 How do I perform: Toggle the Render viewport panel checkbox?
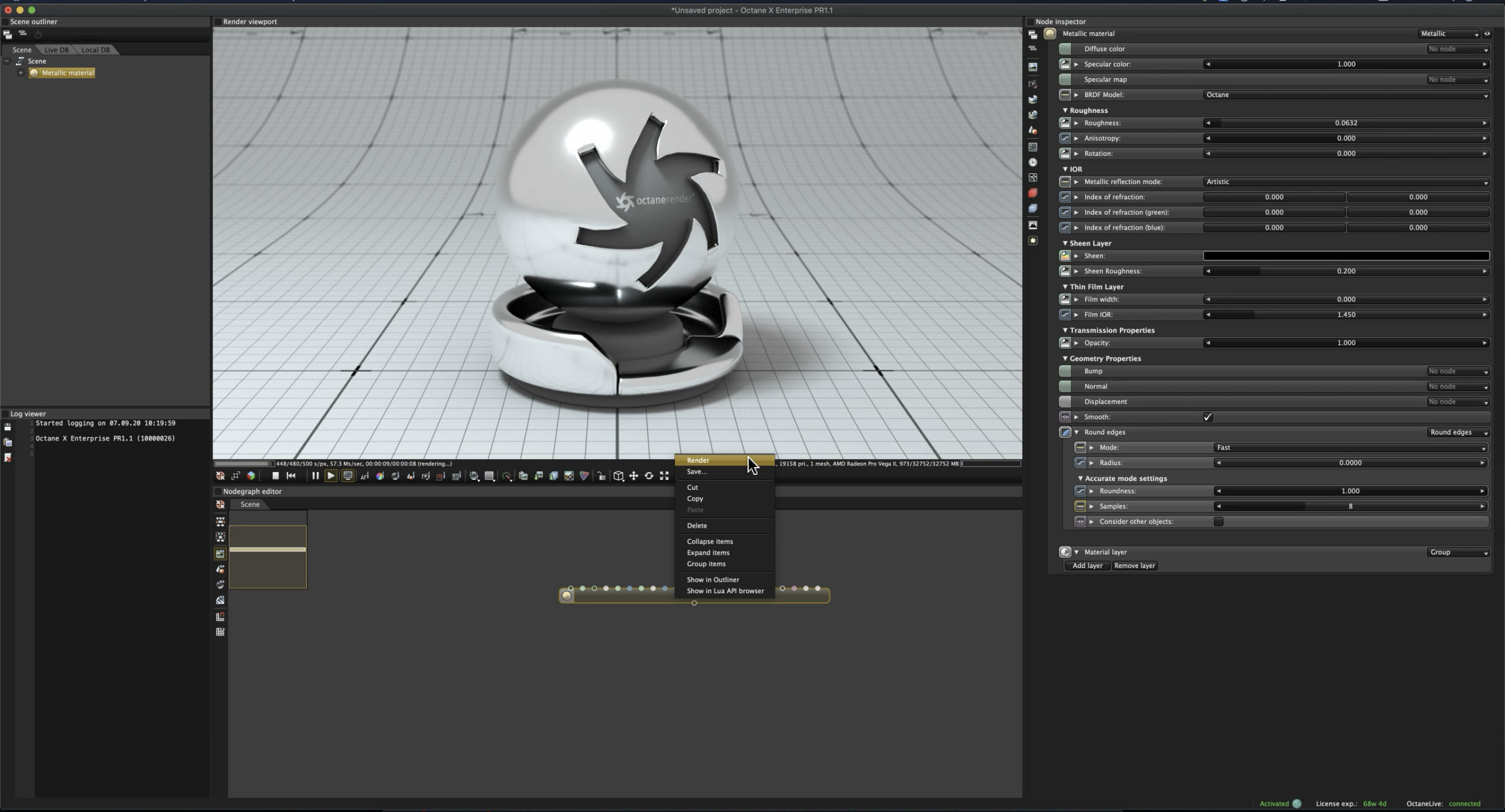coord(218,21)
